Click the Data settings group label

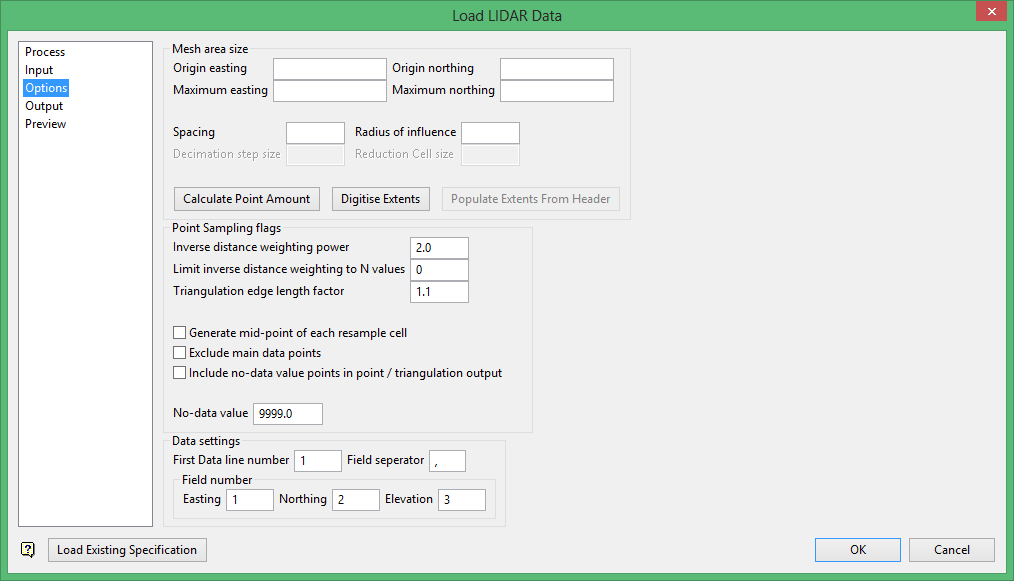click(x=206, y=441)
